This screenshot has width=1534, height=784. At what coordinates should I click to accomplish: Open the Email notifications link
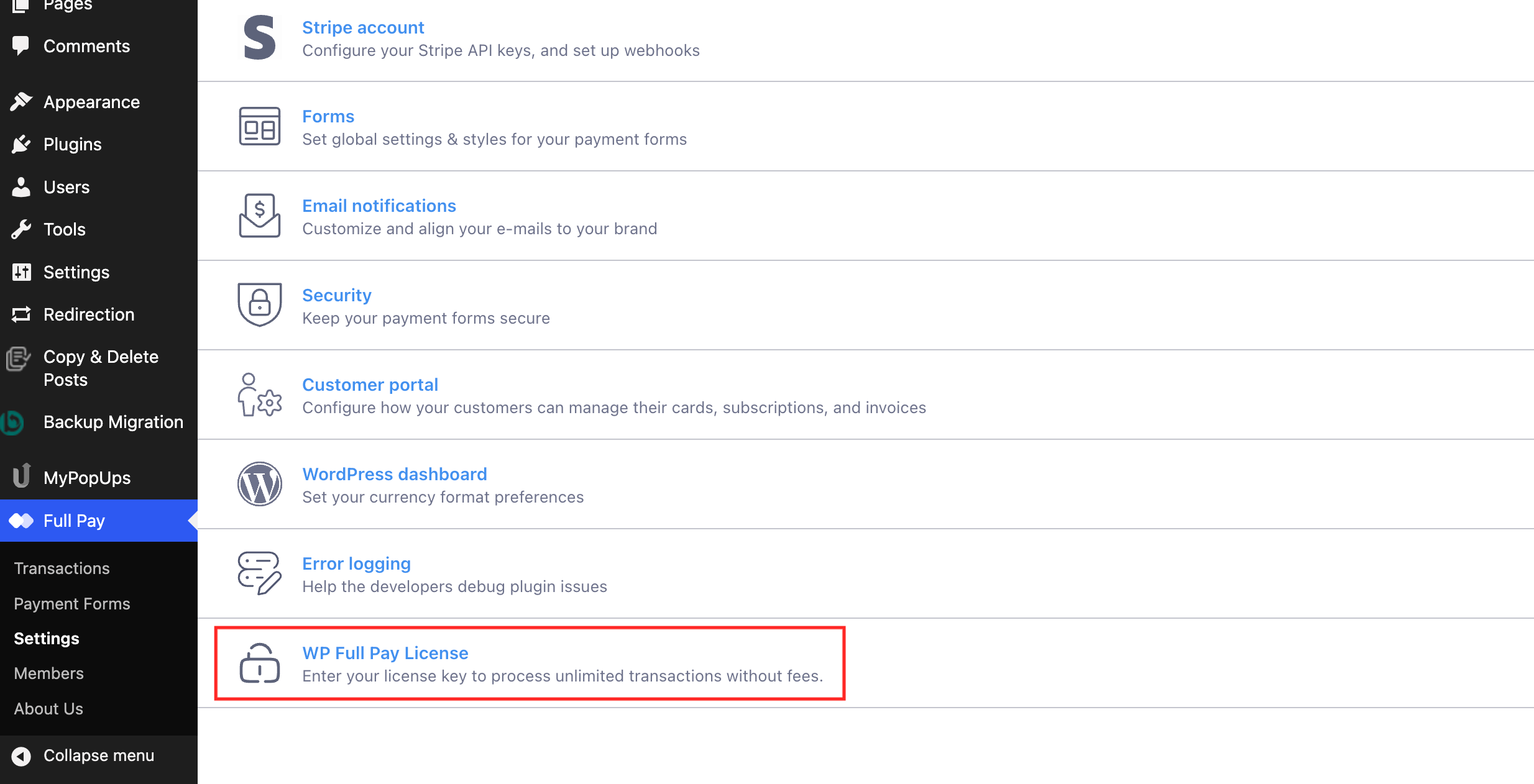[379, 206]
